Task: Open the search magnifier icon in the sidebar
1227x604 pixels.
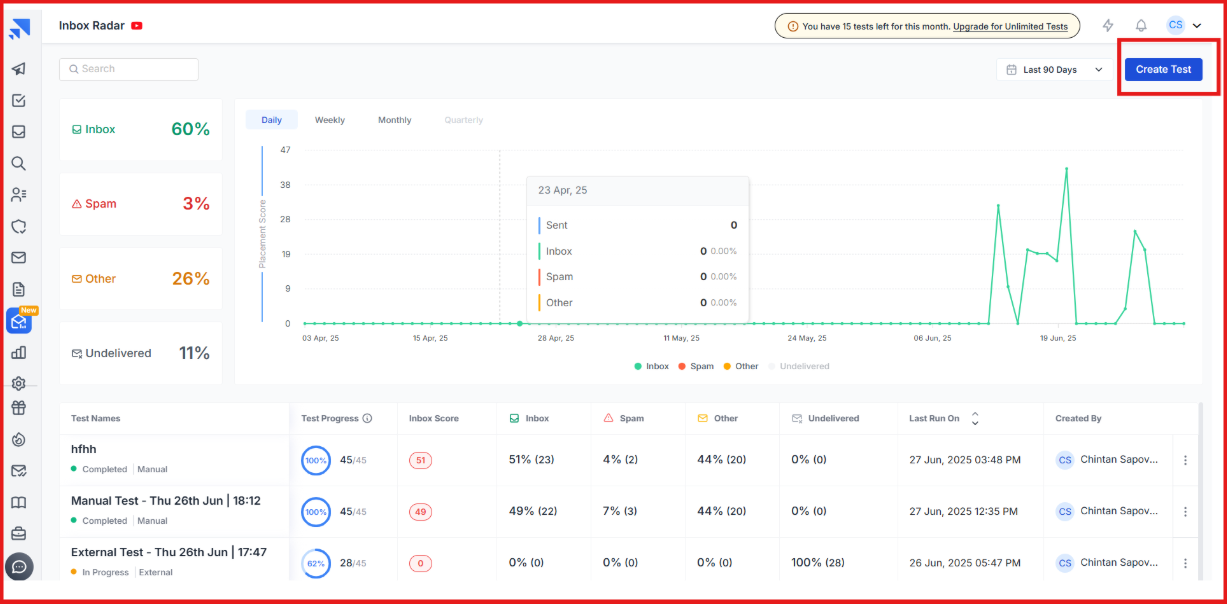Action: (20, 163)
